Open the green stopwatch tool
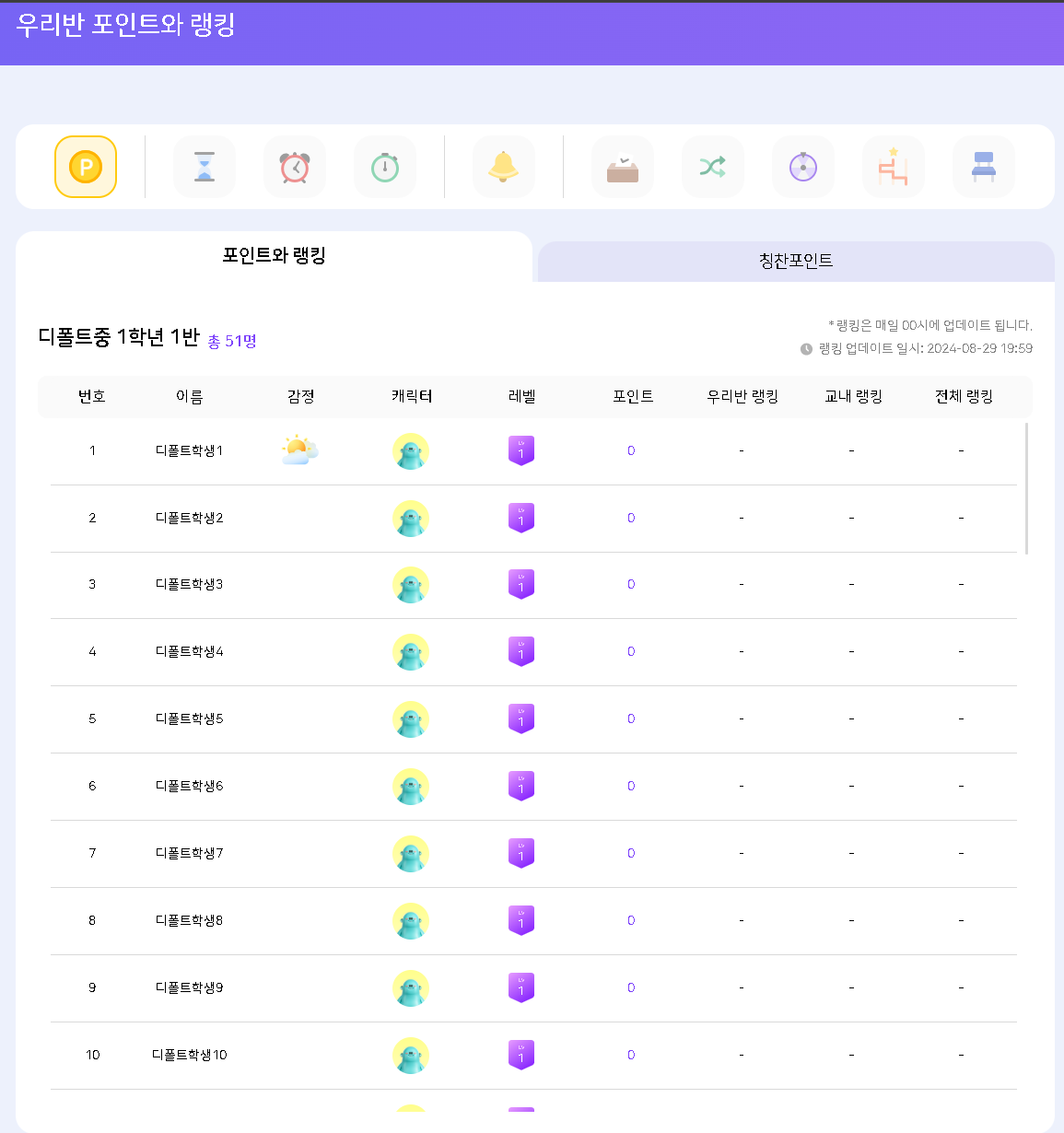This screenshot has height=1133, width=1064. pyautogui.click(x=385, y=167)
